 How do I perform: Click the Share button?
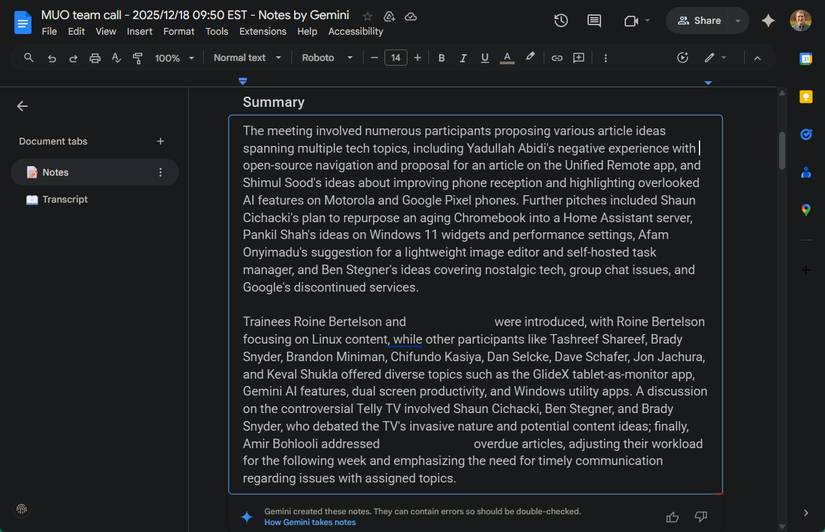click(699, 20)
